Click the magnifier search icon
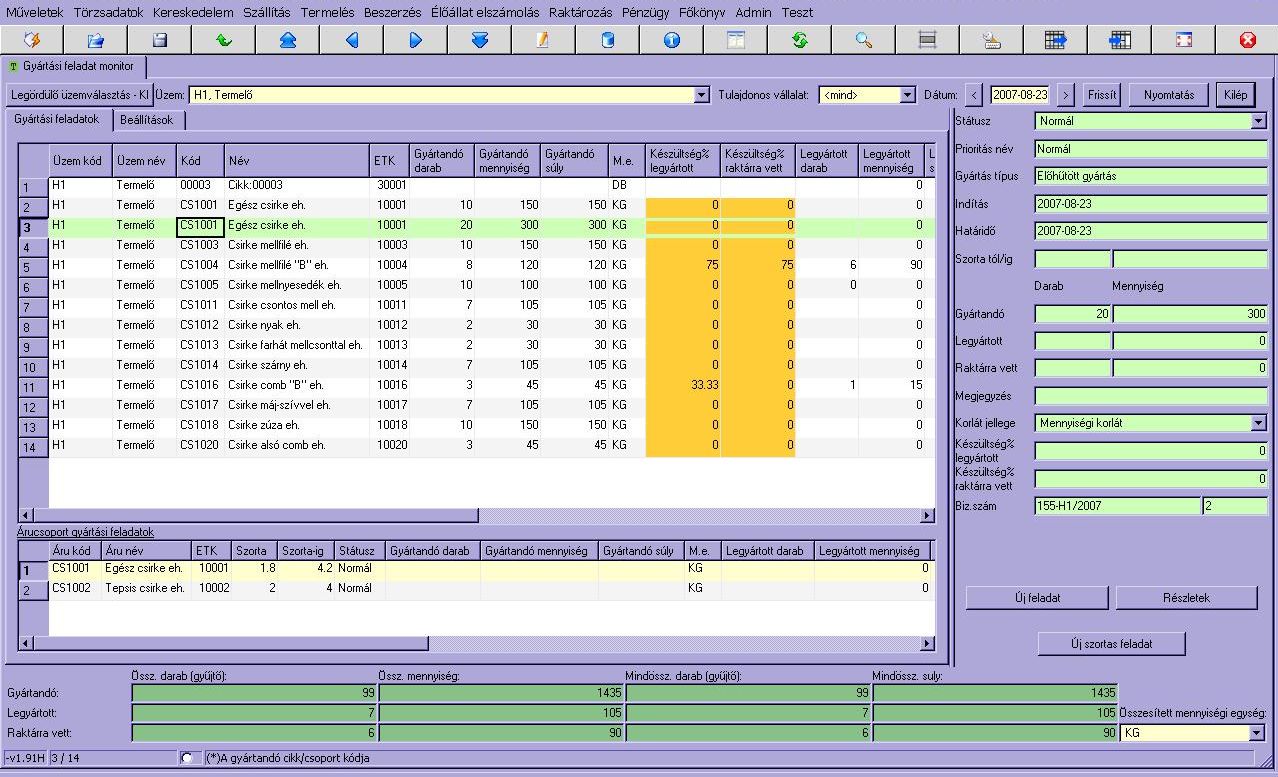 click(863, 40)
